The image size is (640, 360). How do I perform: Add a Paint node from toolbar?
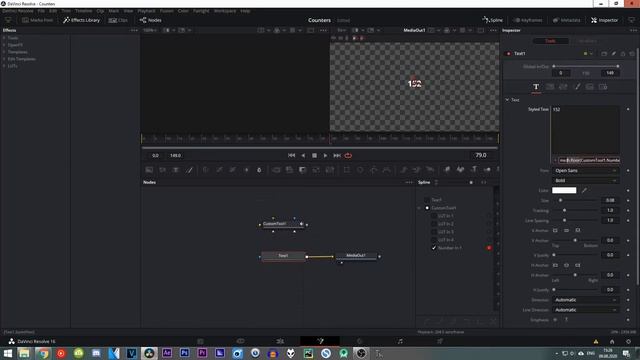[x=190, y=170]
